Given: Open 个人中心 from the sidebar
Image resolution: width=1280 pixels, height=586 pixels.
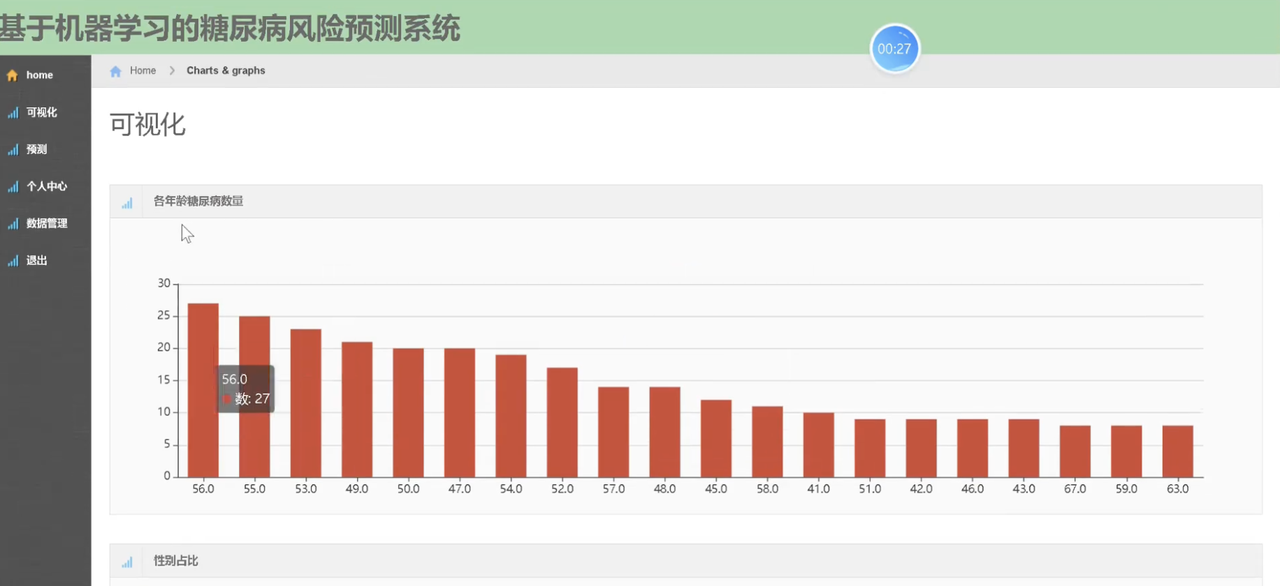Looking at the screenshot, I should (x=45, y=187).
